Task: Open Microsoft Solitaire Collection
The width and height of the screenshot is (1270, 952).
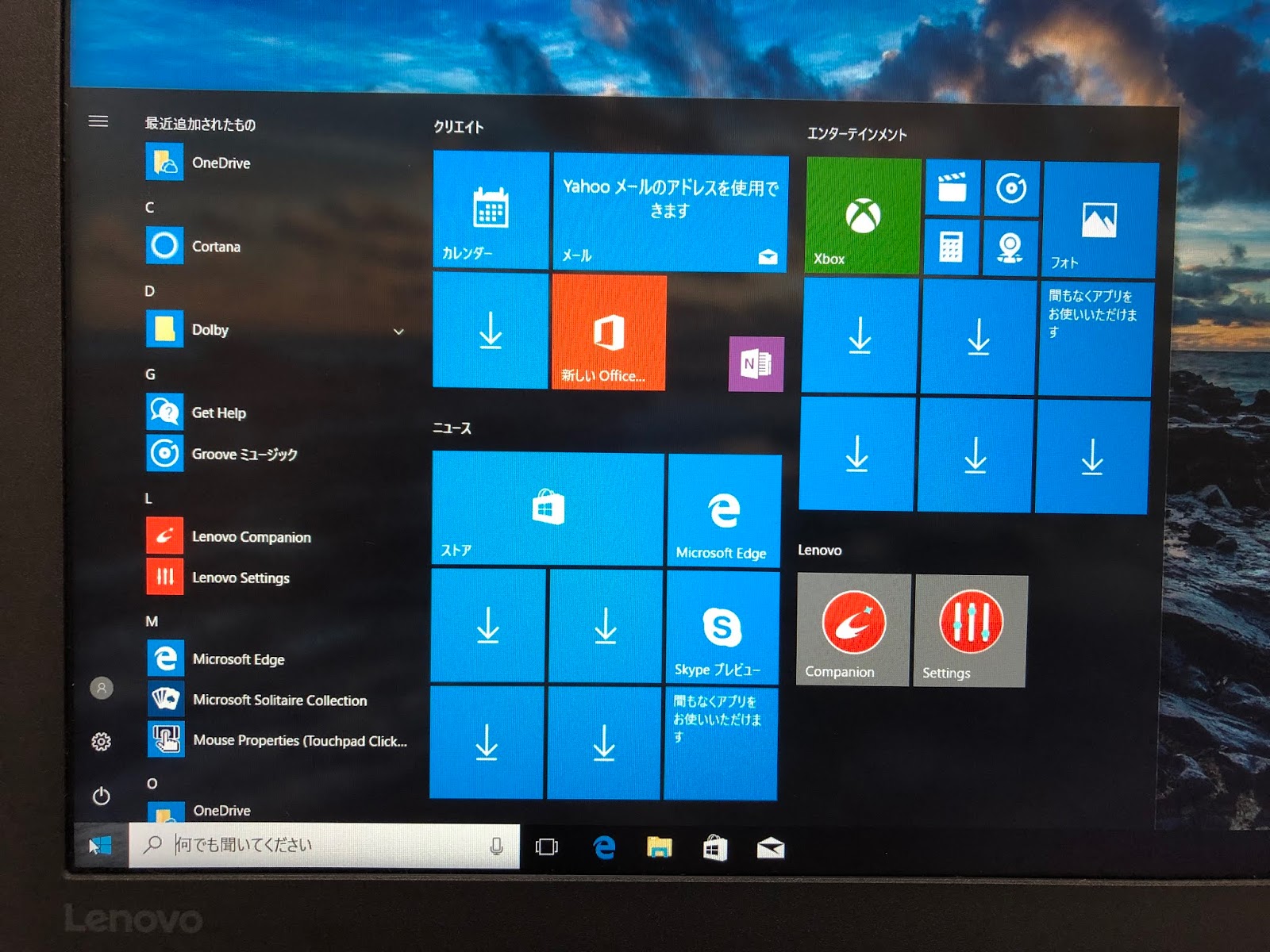Action: click(278, 700)
